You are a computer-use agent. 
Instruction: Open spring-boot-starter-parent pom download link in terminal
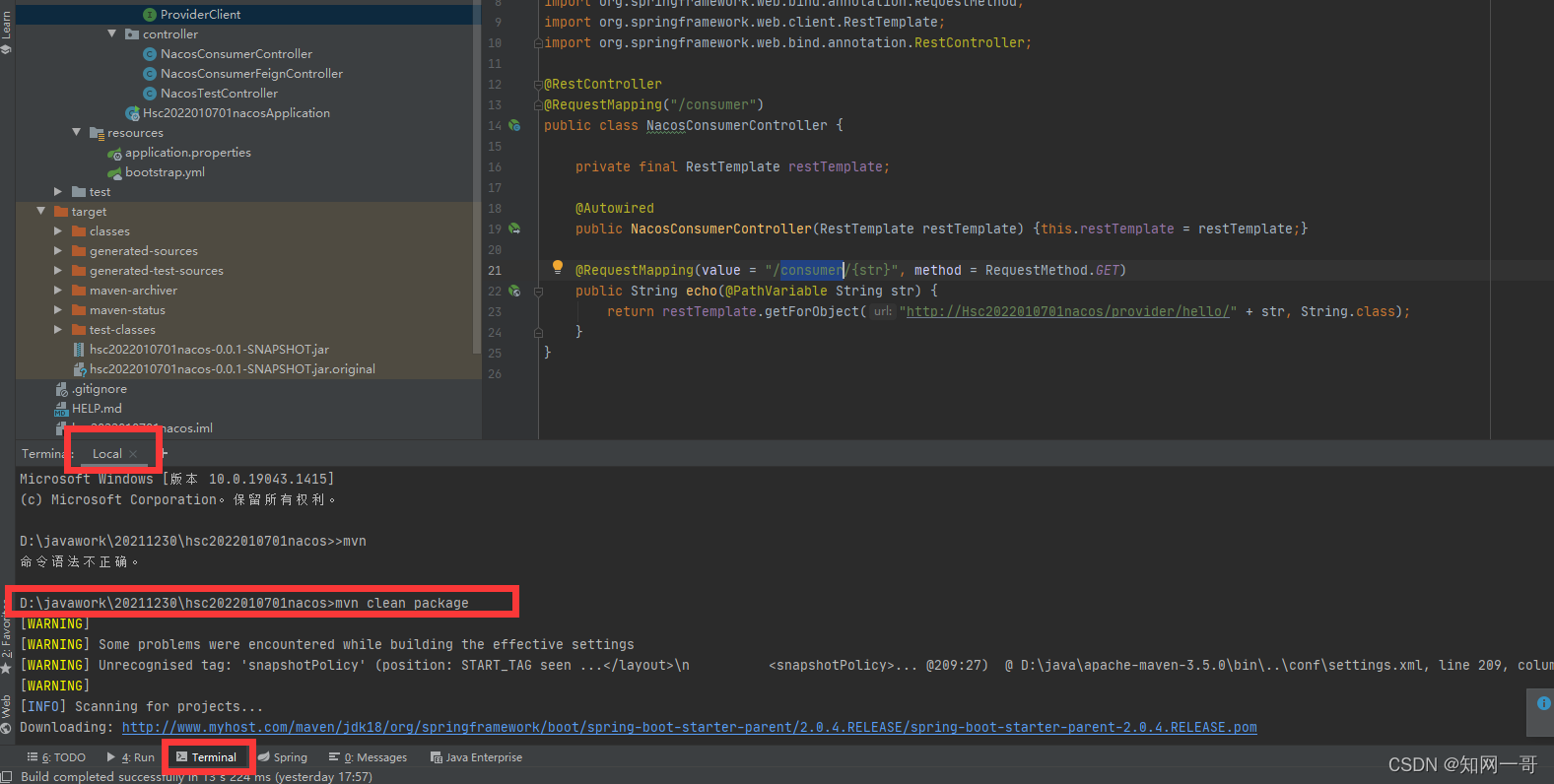(x=689, y=728)
